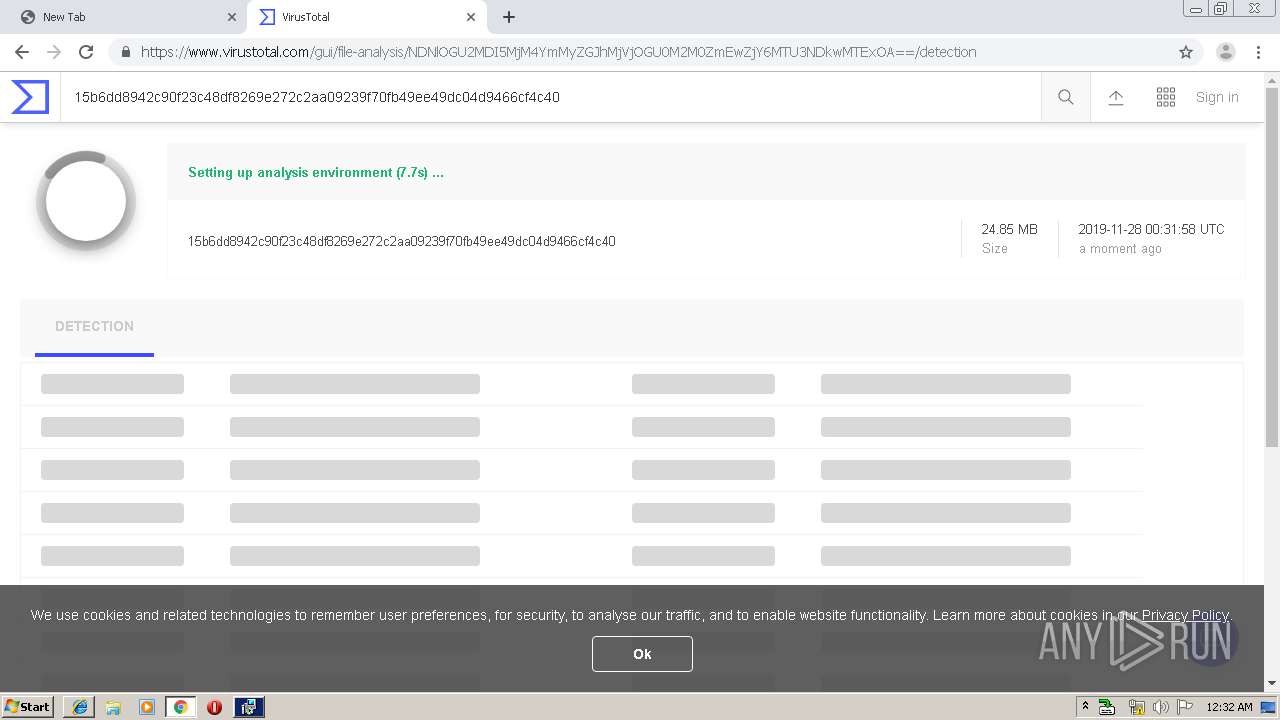Screen dimensions: 1280x720
Task: Click the volume speaker tray icon
Action: coord(1161,707)
